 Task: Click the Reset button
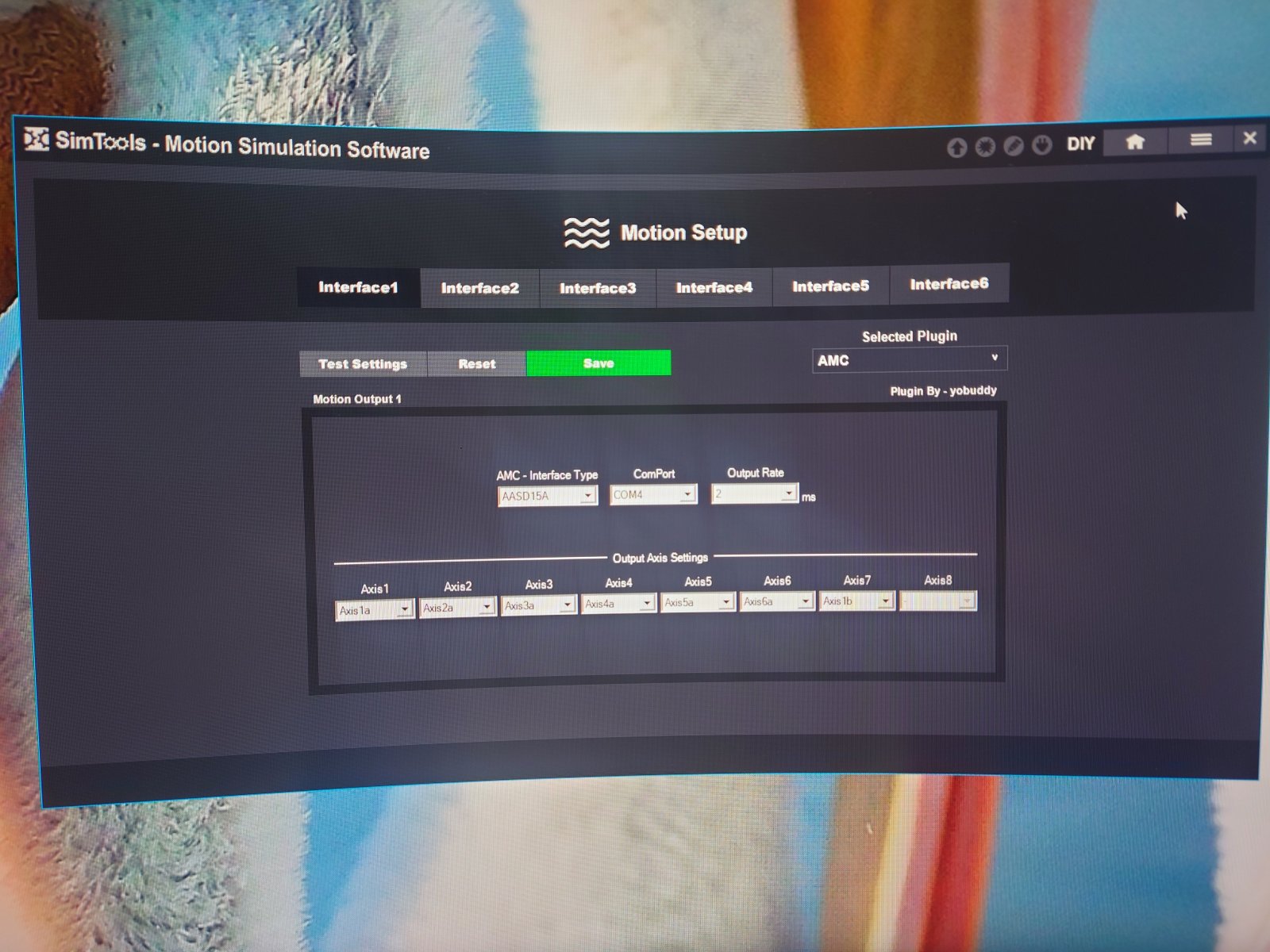pos(477,364)
